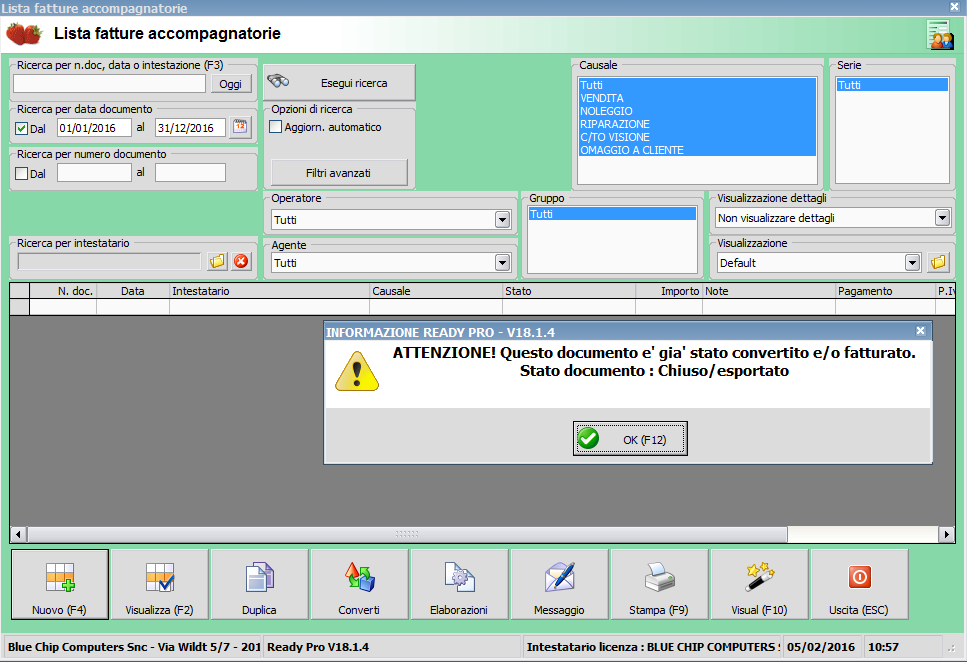Enable Dal checkbox for numero documento
The height and width of the screenshot is (662, 967).
(22, 173)
